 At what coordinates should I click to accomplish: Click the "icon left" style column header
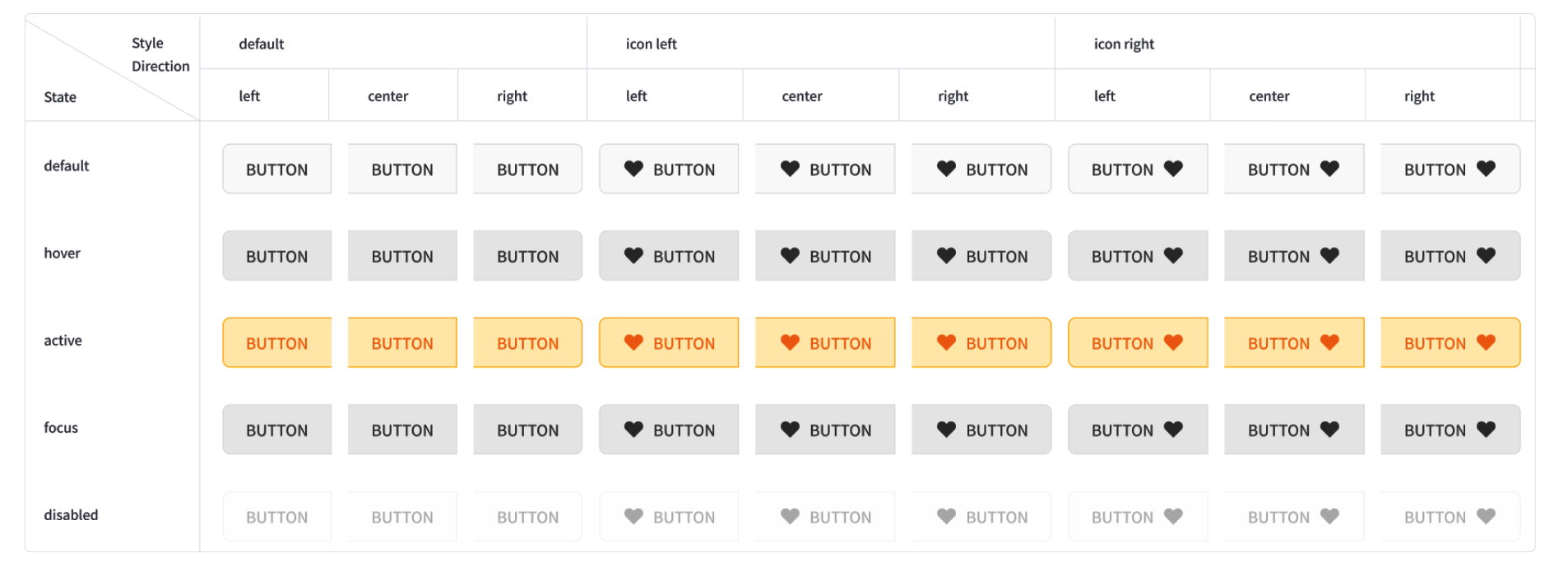point(651,44)
